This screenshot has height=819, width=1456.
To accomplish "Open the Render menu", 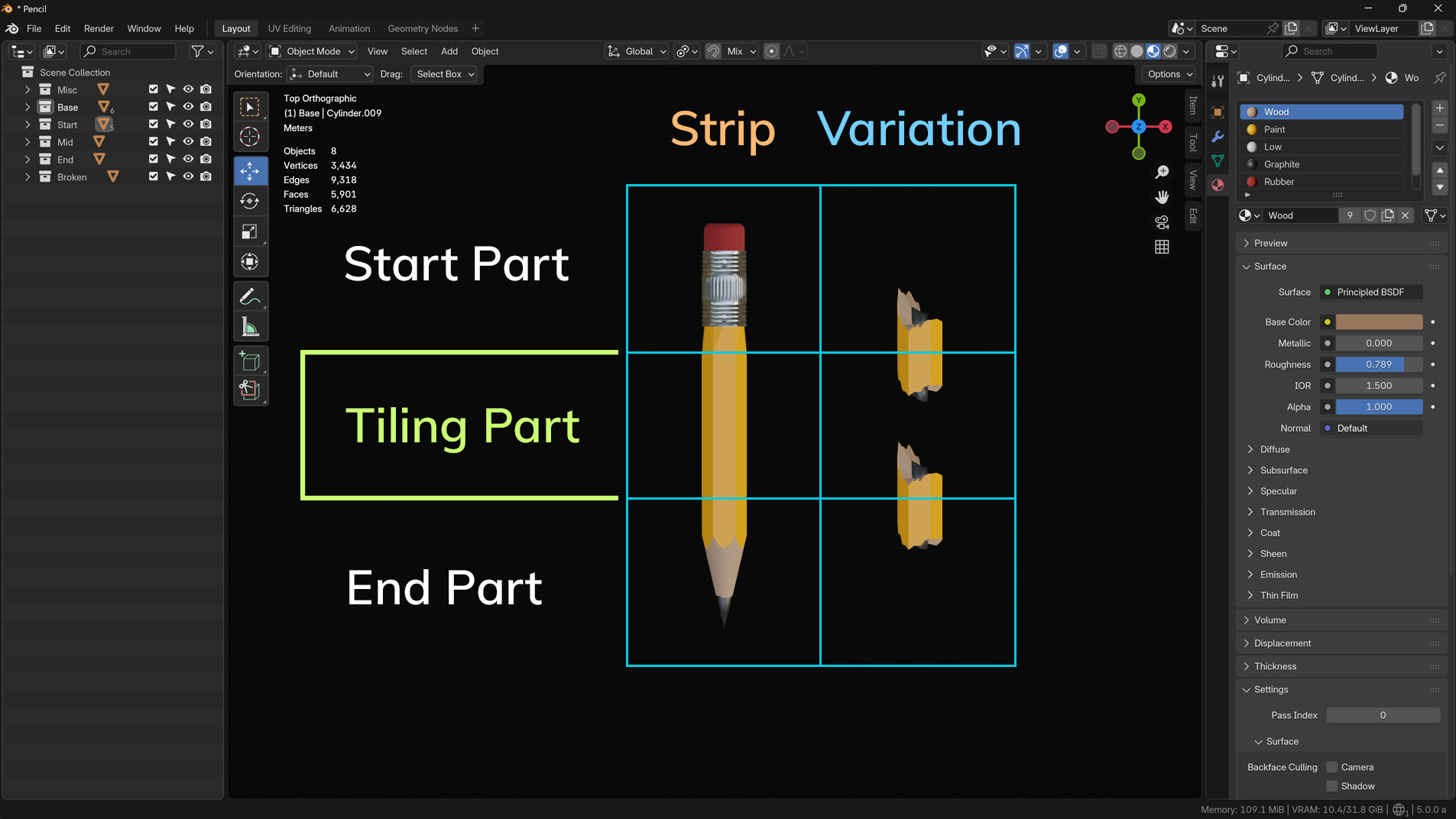I will pyautogui.click(x=99, y=28).
